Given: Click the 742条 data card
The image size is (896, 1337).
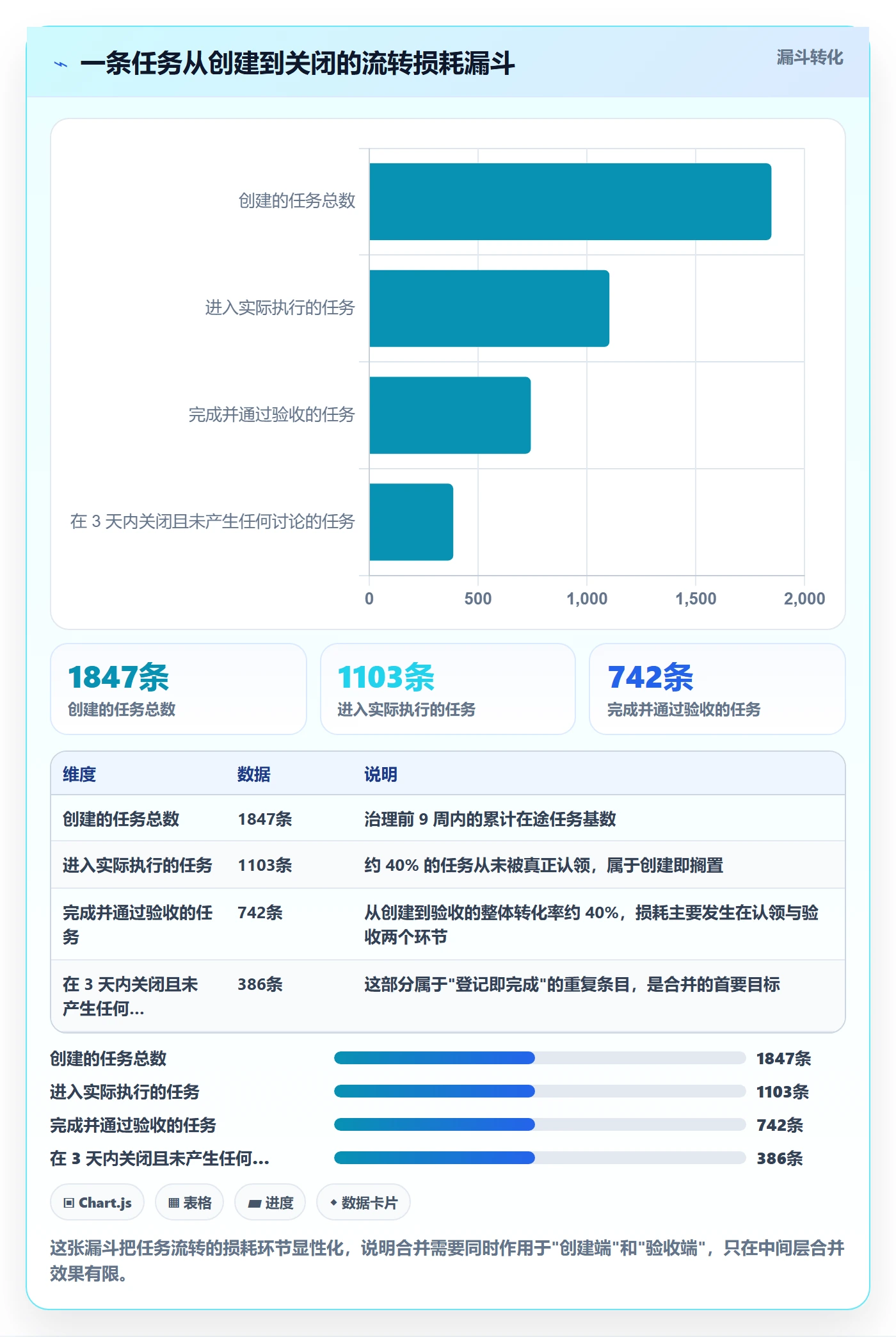Looking at the screenshot, I should point(717,689).
